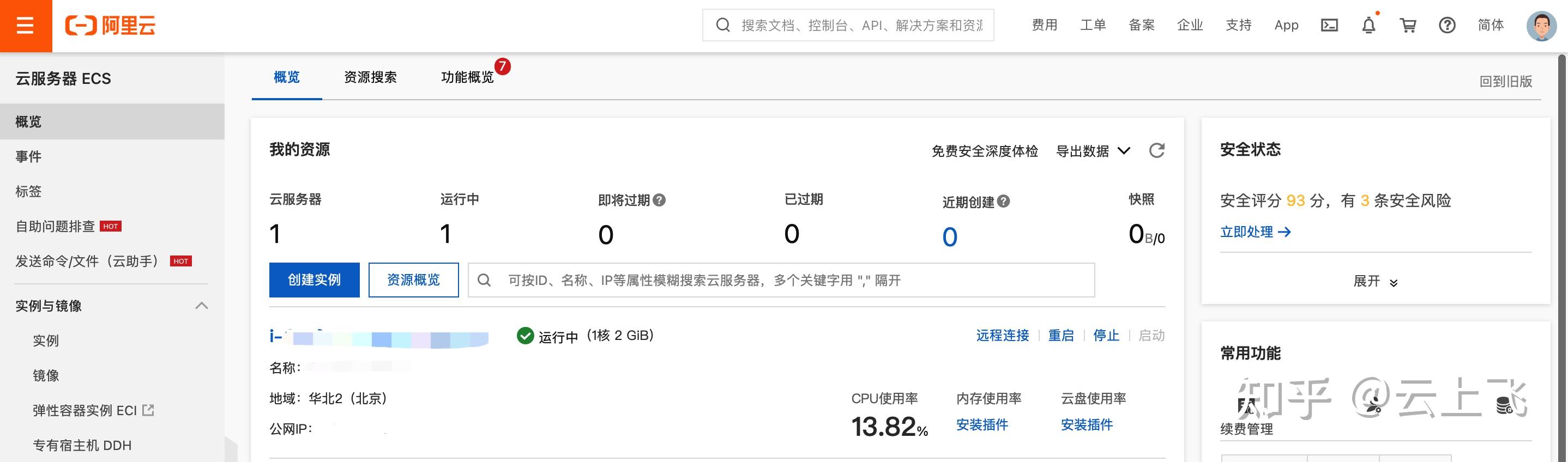
Task: Open the notification bell
Action: coord(1368,26)
